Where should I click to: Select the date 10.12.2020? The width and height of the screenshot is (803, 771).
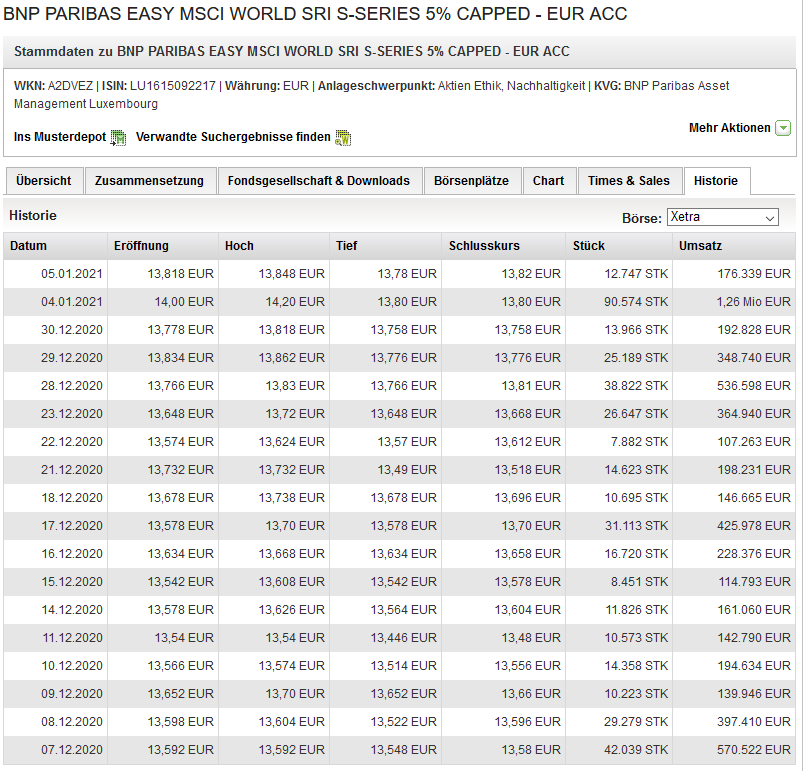click(x=72, y=666)
